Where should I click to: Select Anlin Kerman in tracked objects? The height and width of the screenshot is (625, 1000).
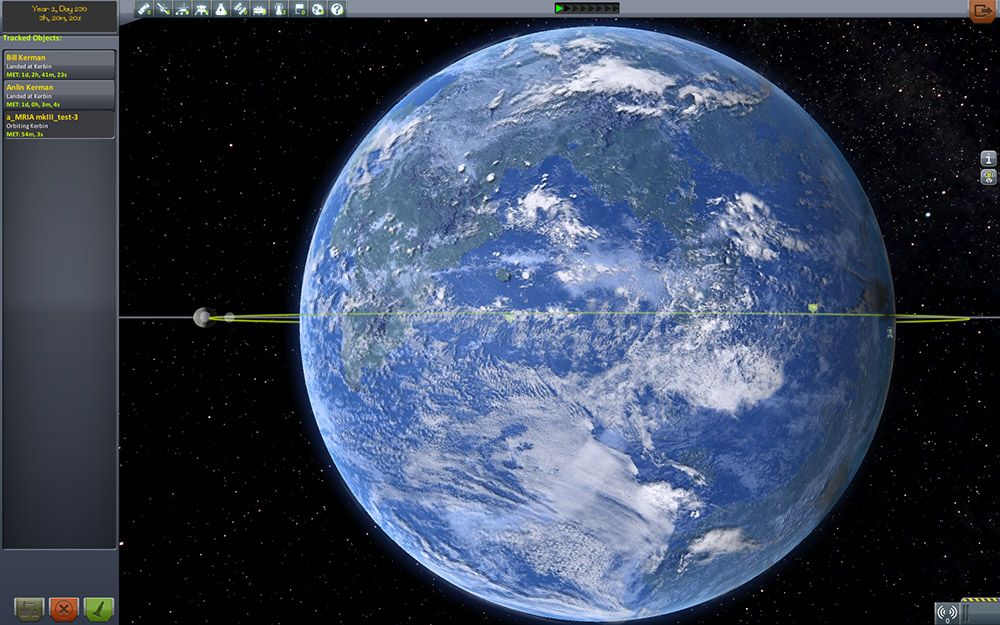click(x=59, y=94)
